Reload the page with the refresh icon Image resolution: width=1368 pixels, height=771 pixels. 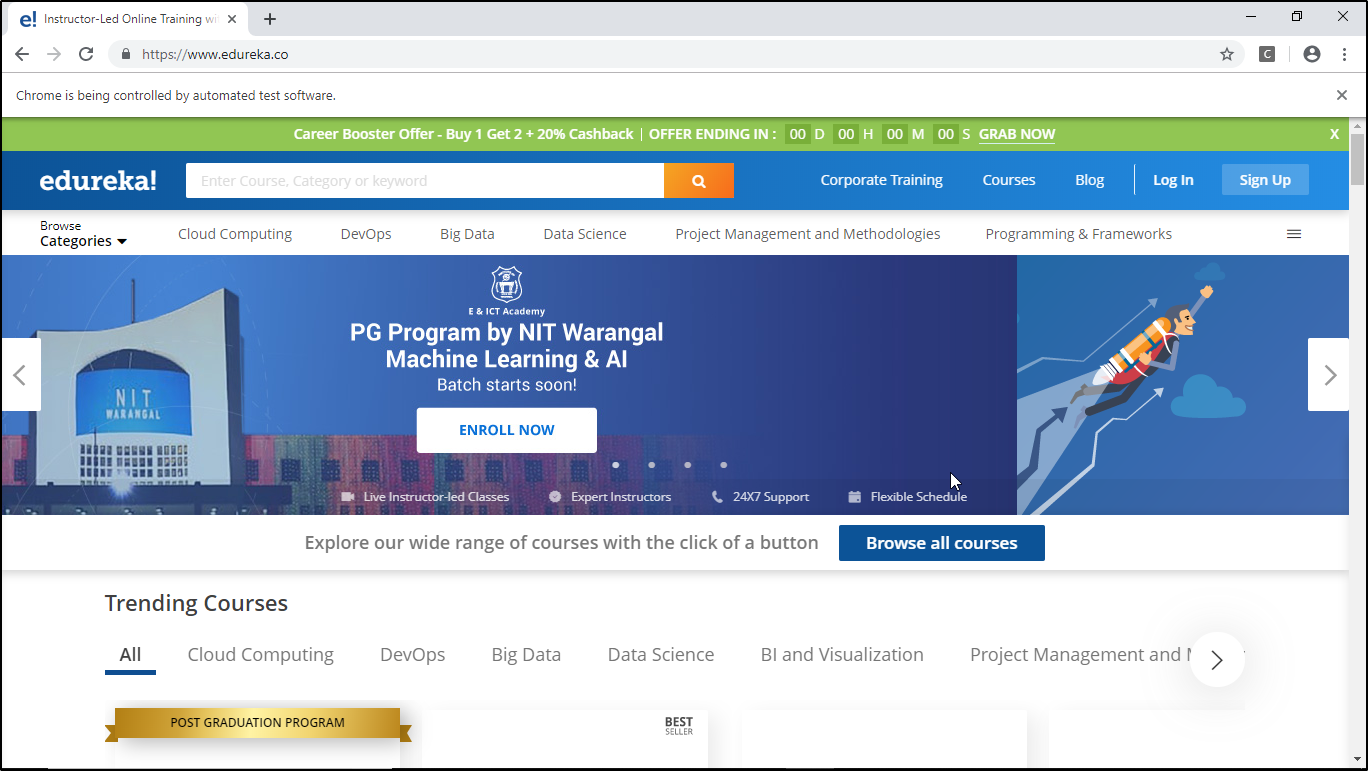click(x=86, y=54)
